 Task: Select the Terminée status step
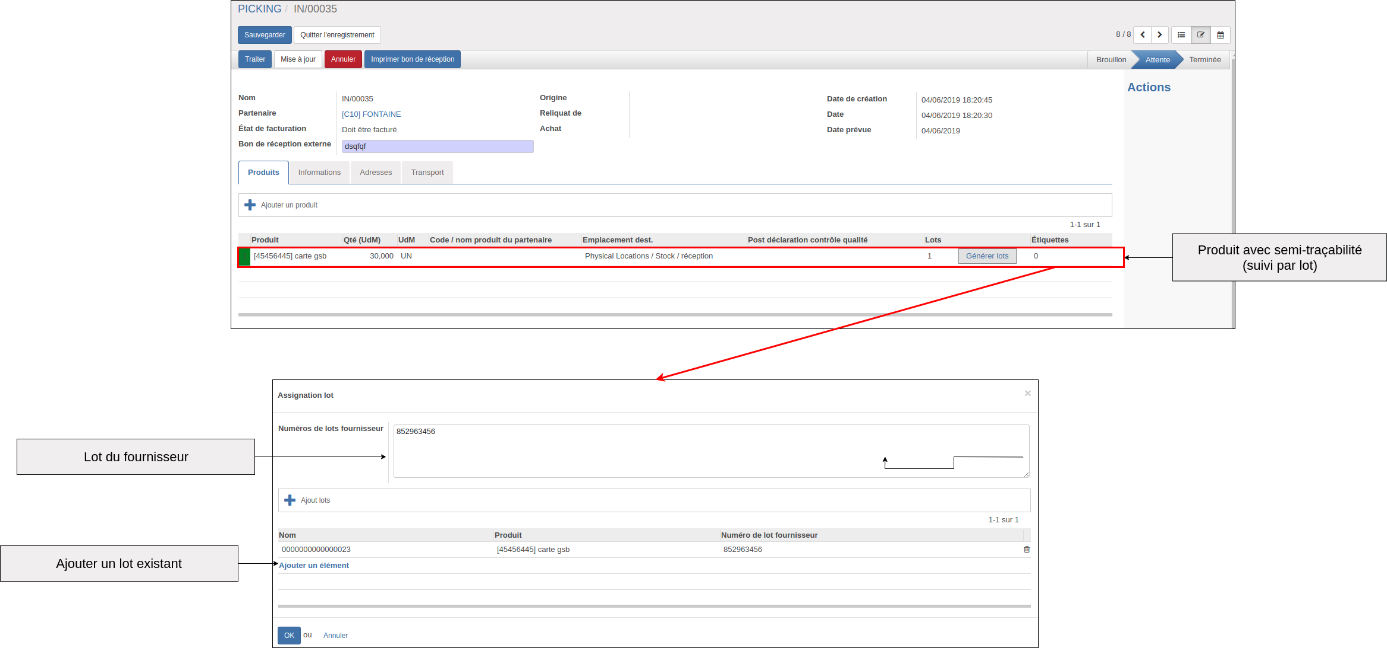tap(1205, 59)
